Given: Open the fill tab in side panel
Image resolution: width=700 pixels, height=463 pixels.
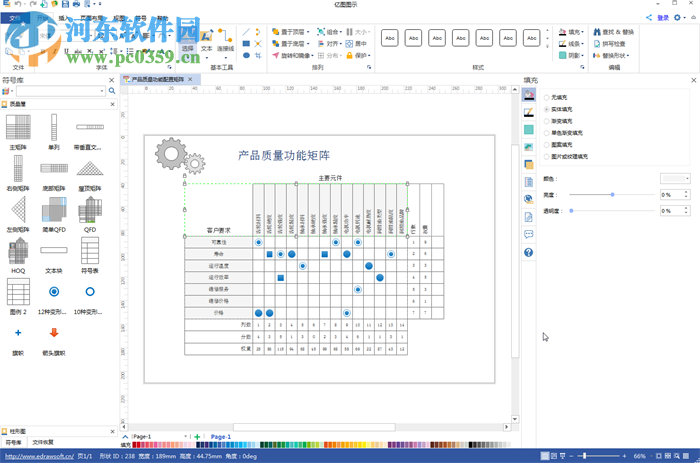Looking at the screenshot, I should (x=529, y=95).
